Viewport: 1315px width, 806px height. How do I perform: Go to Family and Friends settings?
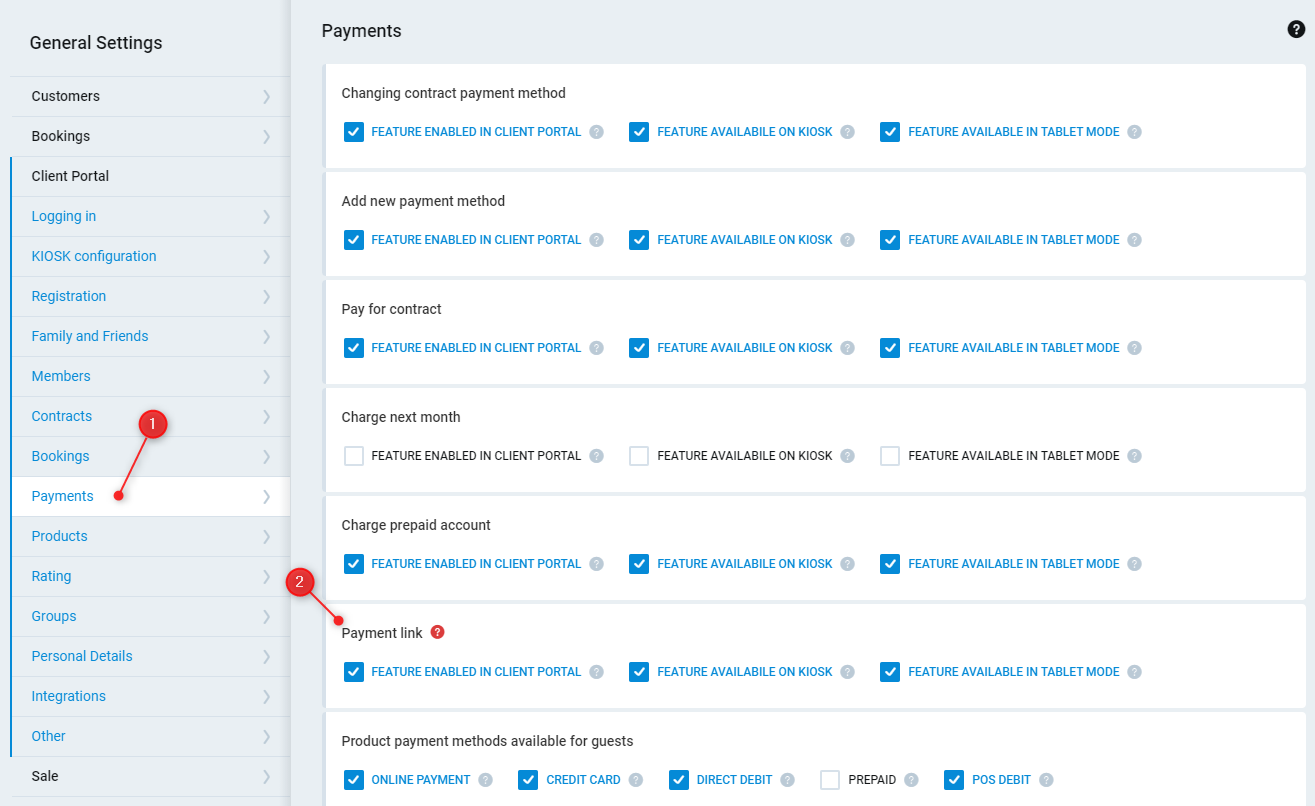90,336
